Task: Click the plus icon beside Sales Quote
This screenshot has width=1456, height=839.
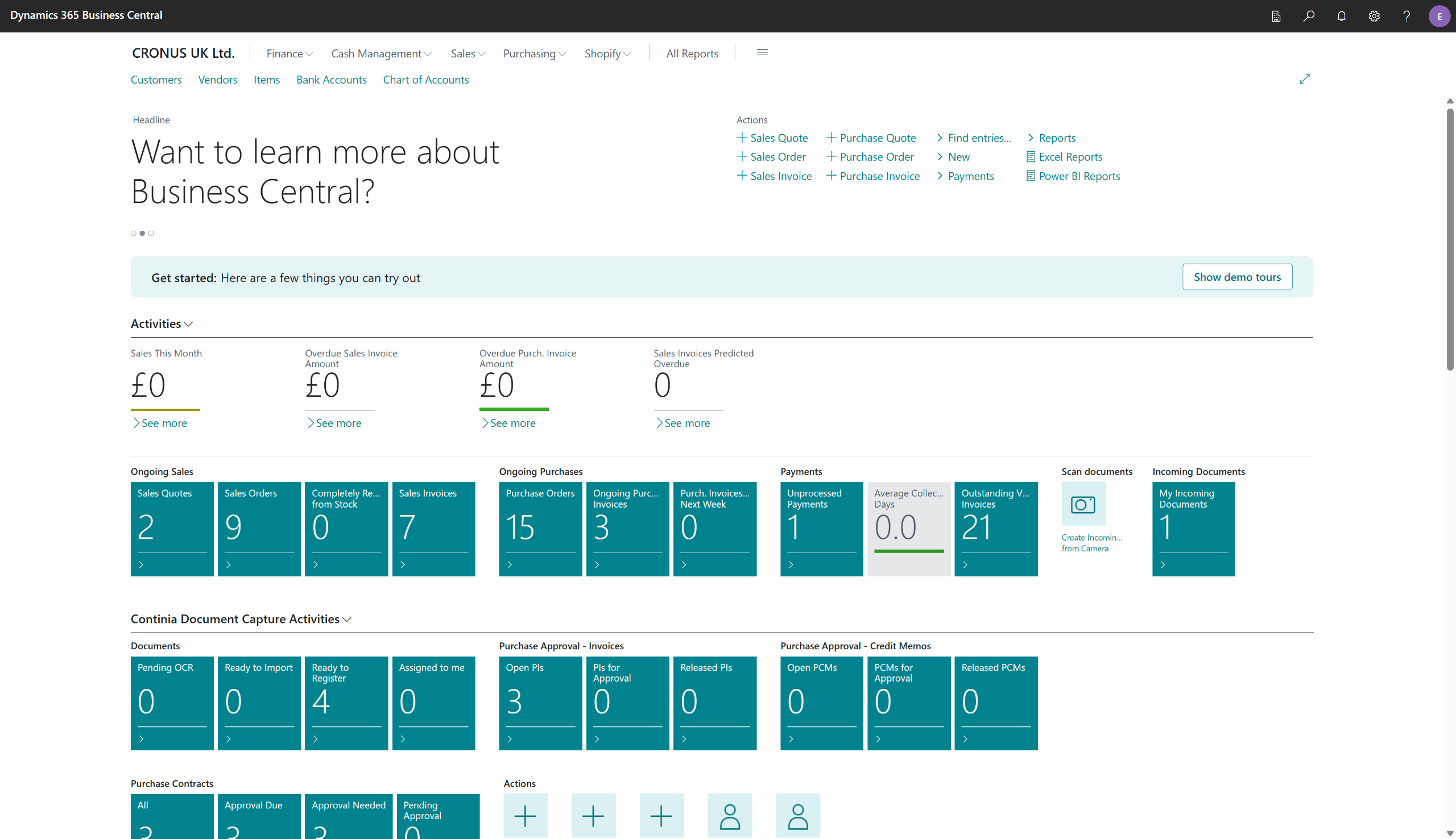Action: [x=742, y=138]
